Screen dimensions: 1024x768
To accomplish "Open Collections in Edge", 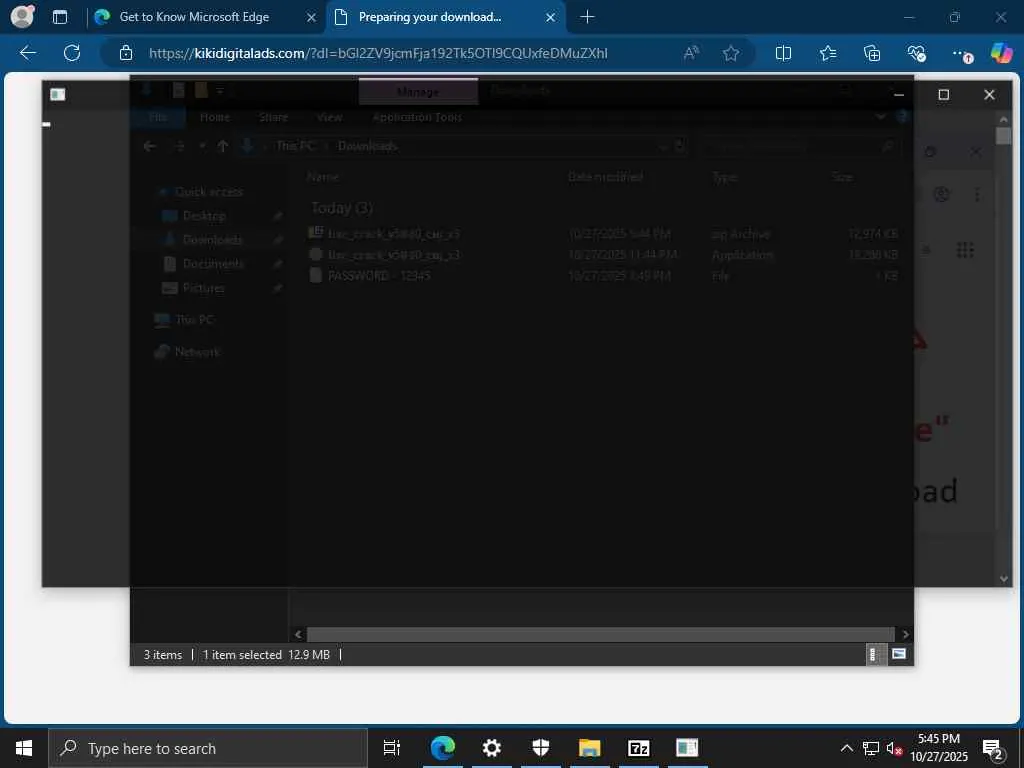I will (872, 53).
